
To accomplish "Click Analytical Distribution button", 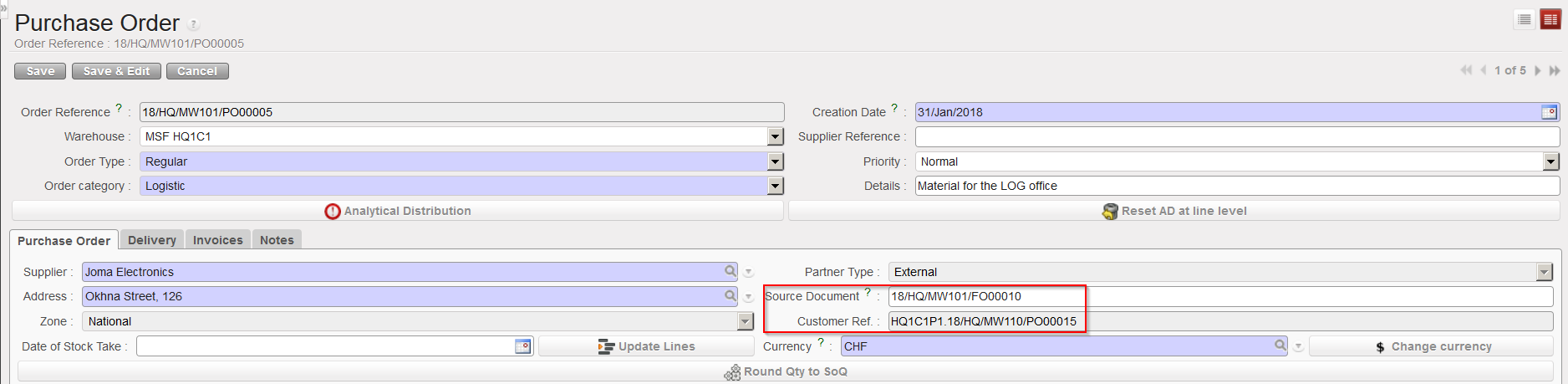I will (398, 211).
